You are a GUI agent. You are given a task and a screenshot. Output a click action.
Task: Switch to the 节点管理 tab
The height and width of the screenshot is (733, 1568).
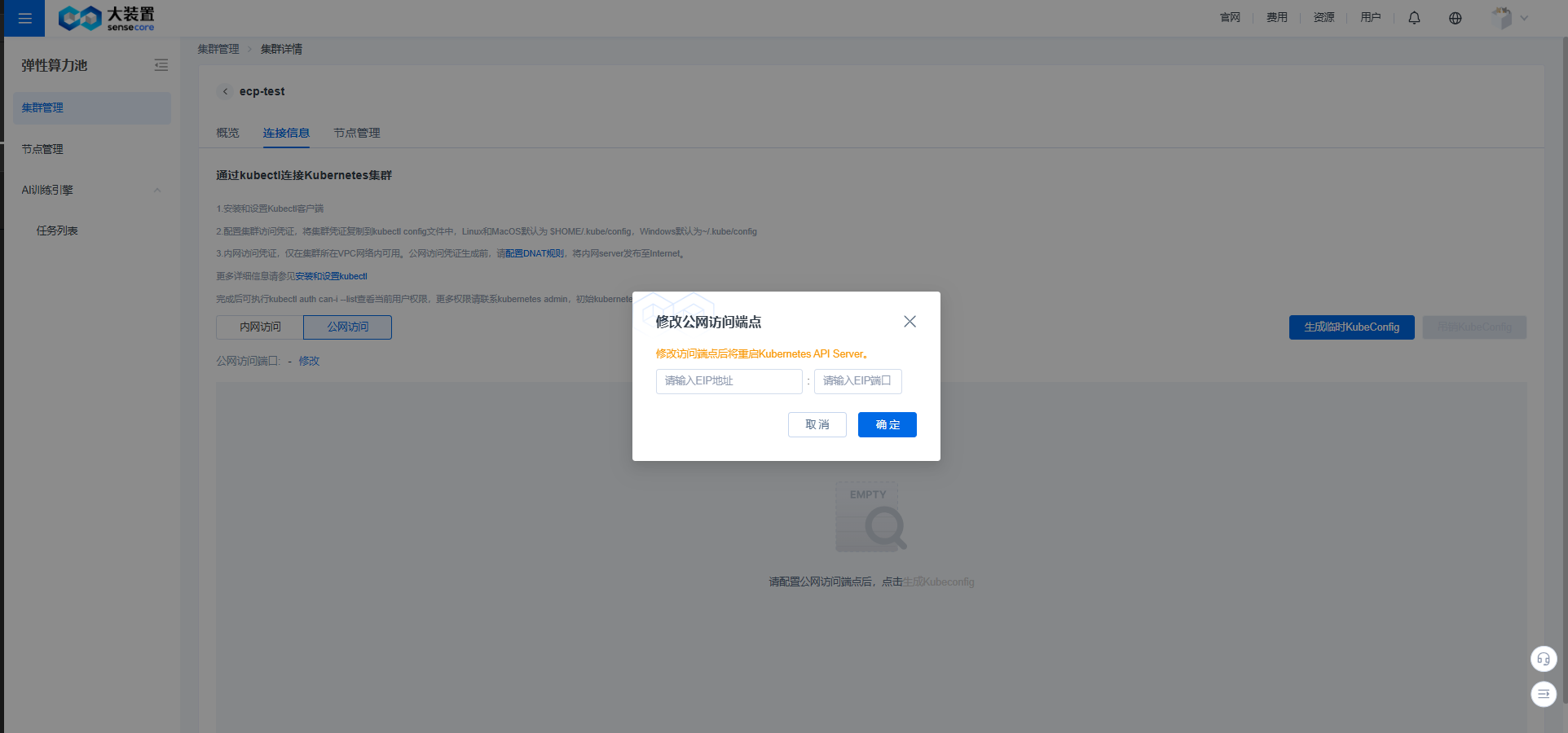357,133
